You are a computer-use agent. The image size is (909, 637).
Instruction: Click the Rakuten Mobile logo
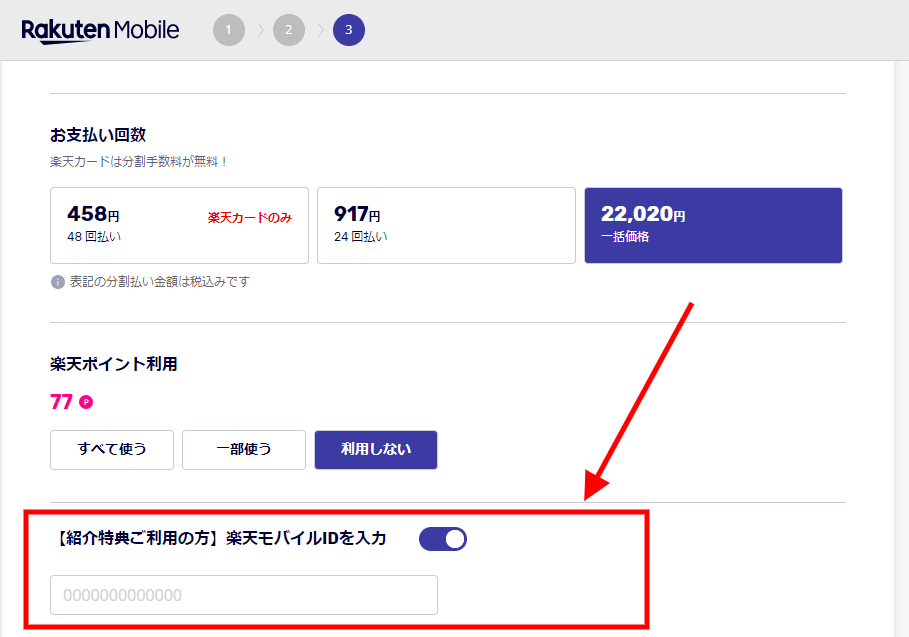pos(100,31)
